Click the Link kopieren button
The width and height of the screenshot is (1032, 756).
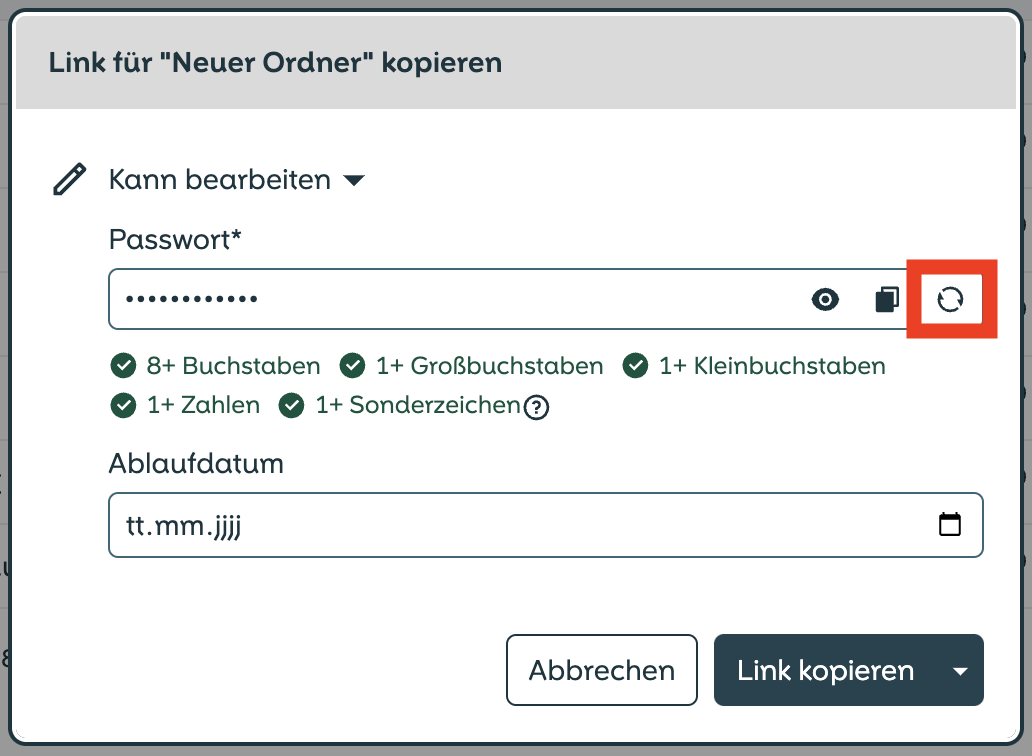pyautogui.click(x=825, y=670)
